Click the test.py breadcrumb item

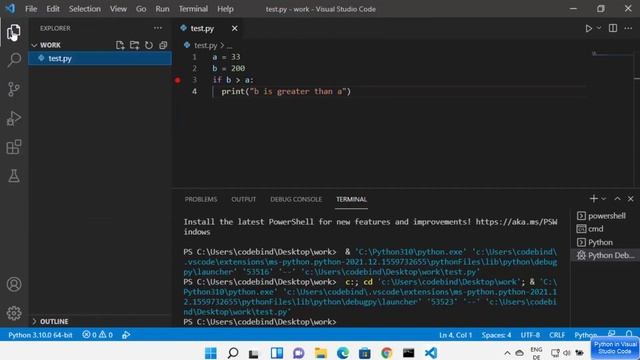(x=205, y=45)
